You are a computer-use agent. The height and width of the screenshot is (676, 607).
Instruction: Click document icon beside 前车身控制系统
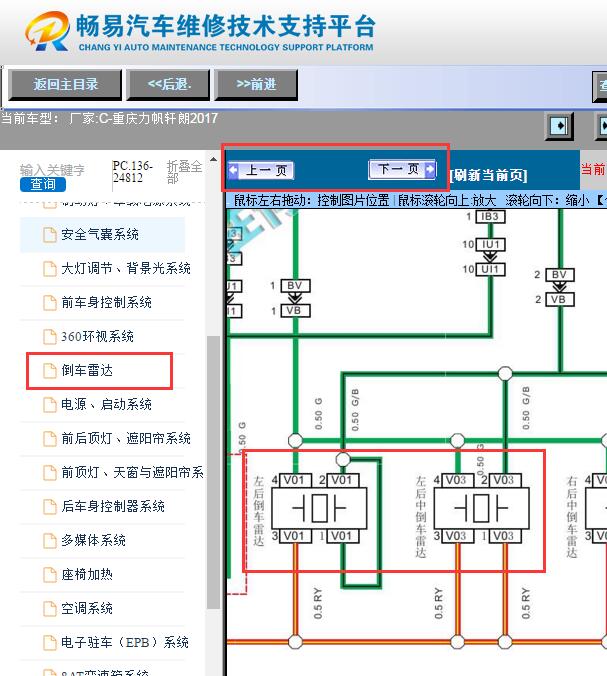tap(50, 303)
